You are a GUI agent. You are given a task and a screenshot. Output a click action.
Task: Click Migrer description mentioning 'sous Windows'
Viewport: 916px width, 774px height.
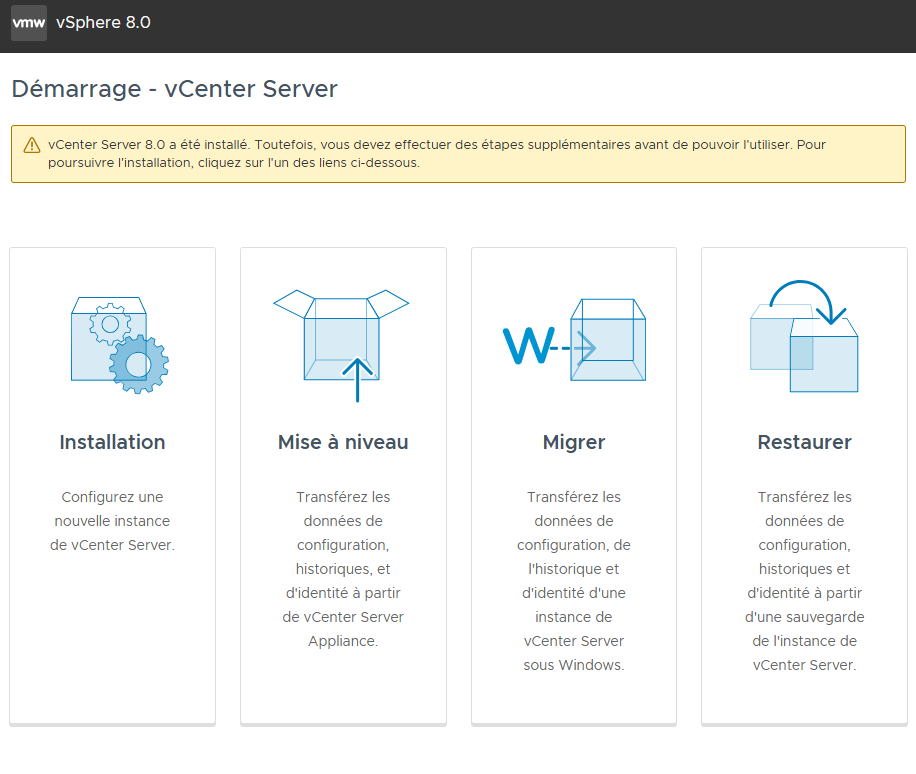574,581
